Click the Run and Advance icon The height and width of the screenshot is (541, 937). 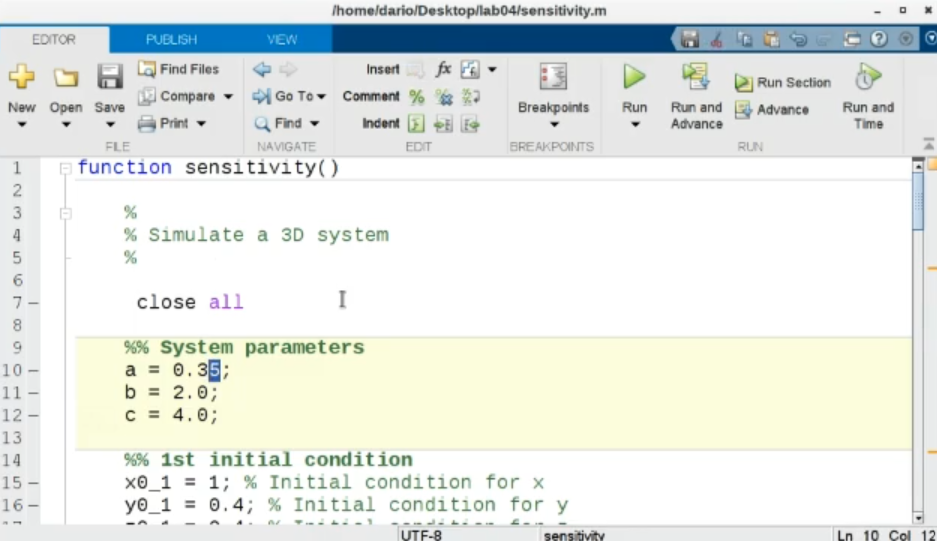coord(696,78)
